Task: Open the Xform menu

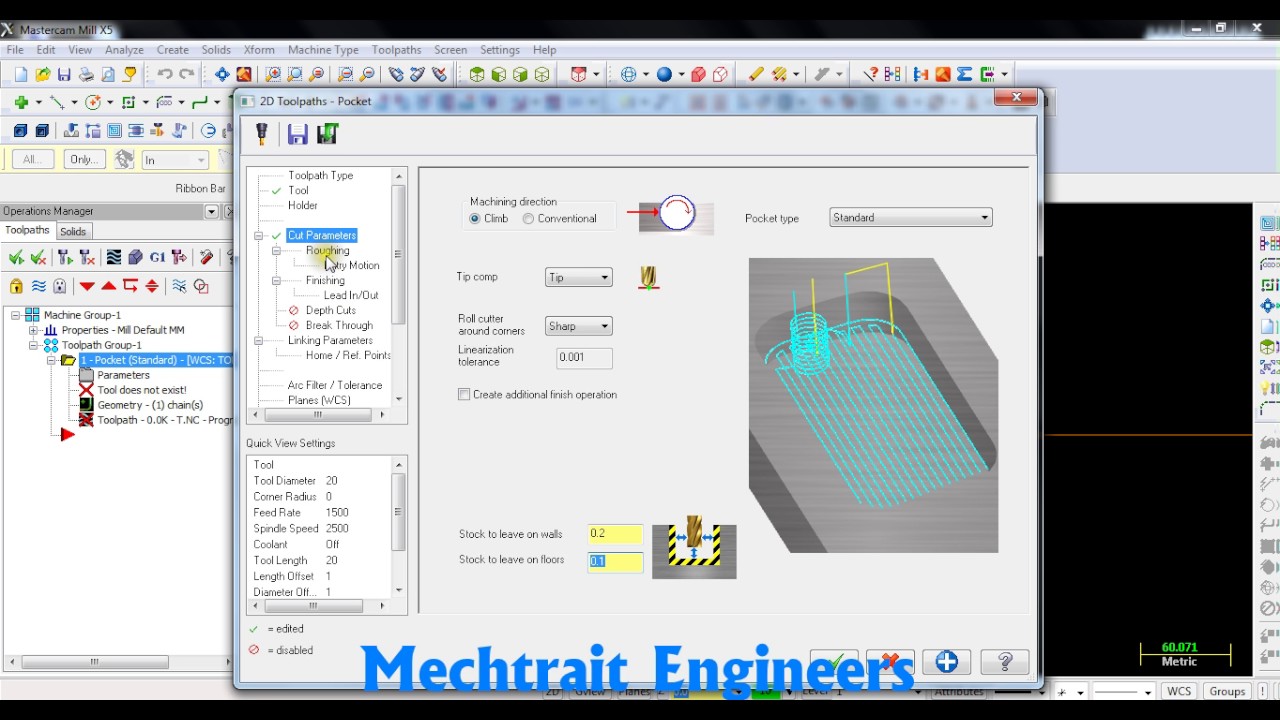Action: tap(259, 50)
